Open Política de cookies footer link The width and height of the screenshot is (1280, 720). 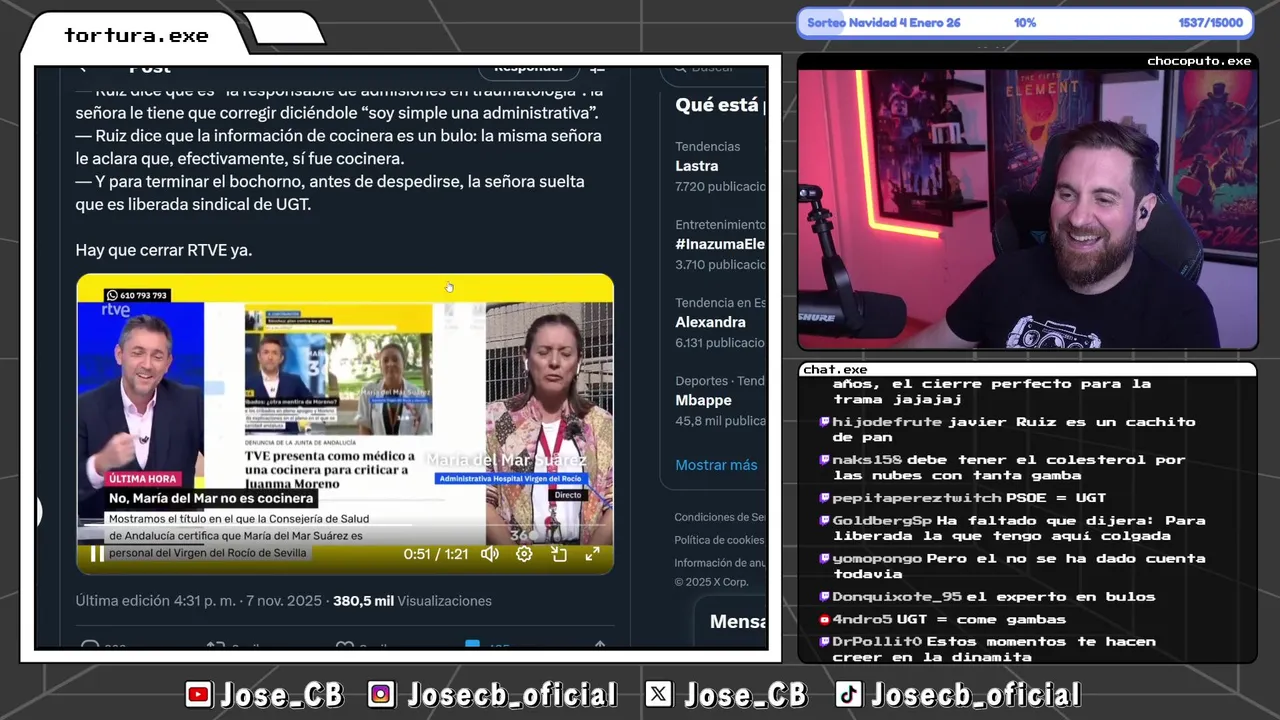719,540
